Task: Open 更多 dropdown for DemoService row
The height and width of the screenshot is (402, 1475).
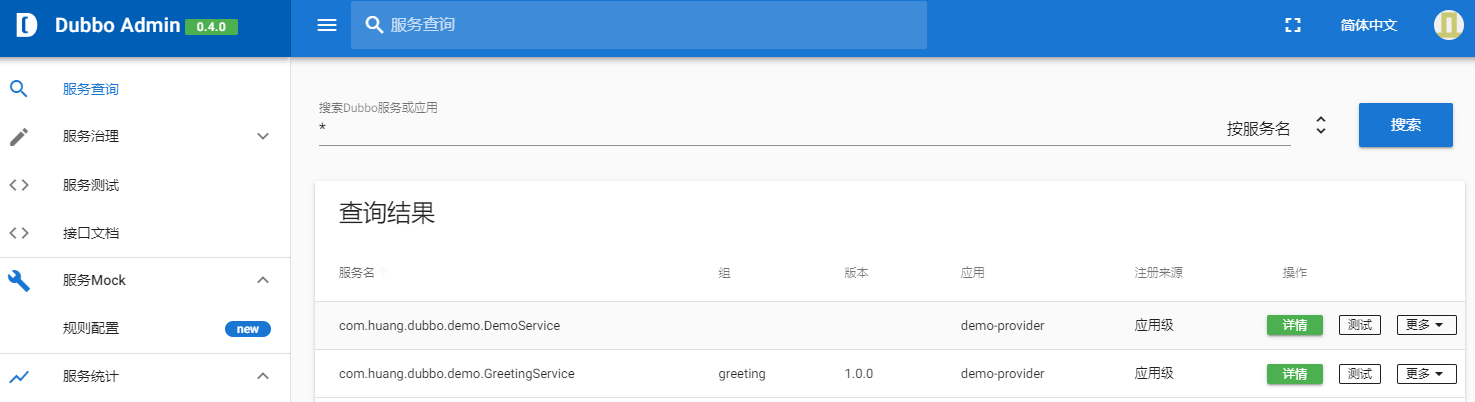Action: tap(1426, 325)
